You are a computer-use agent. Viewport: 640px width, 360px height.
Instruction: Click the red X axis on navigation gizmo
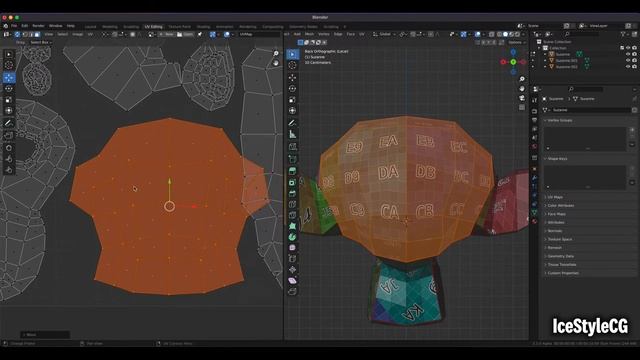(503, 62)
